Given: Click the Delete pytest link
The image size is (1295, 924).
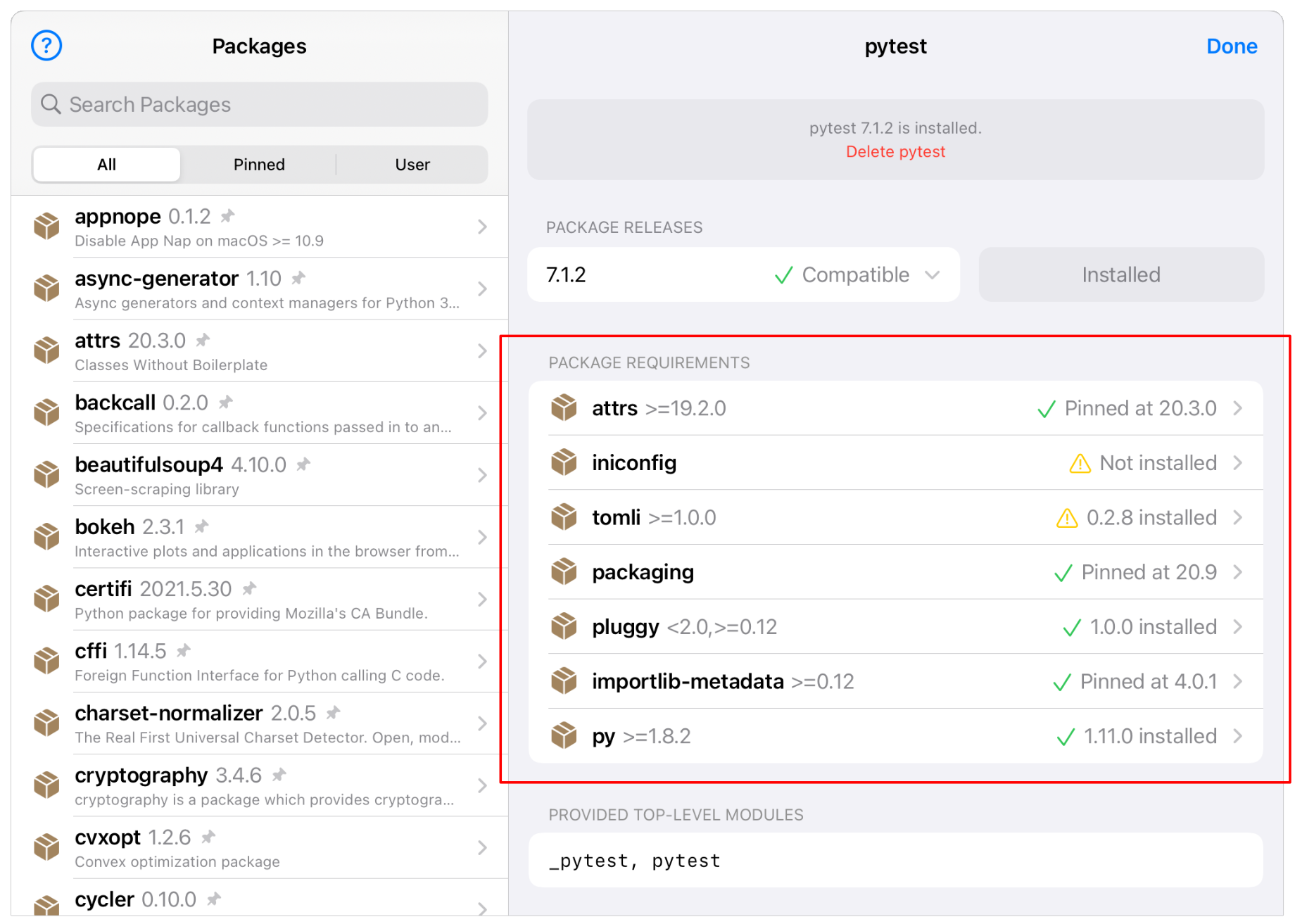Looking at the screenshot, I should (x=895, y=152).
